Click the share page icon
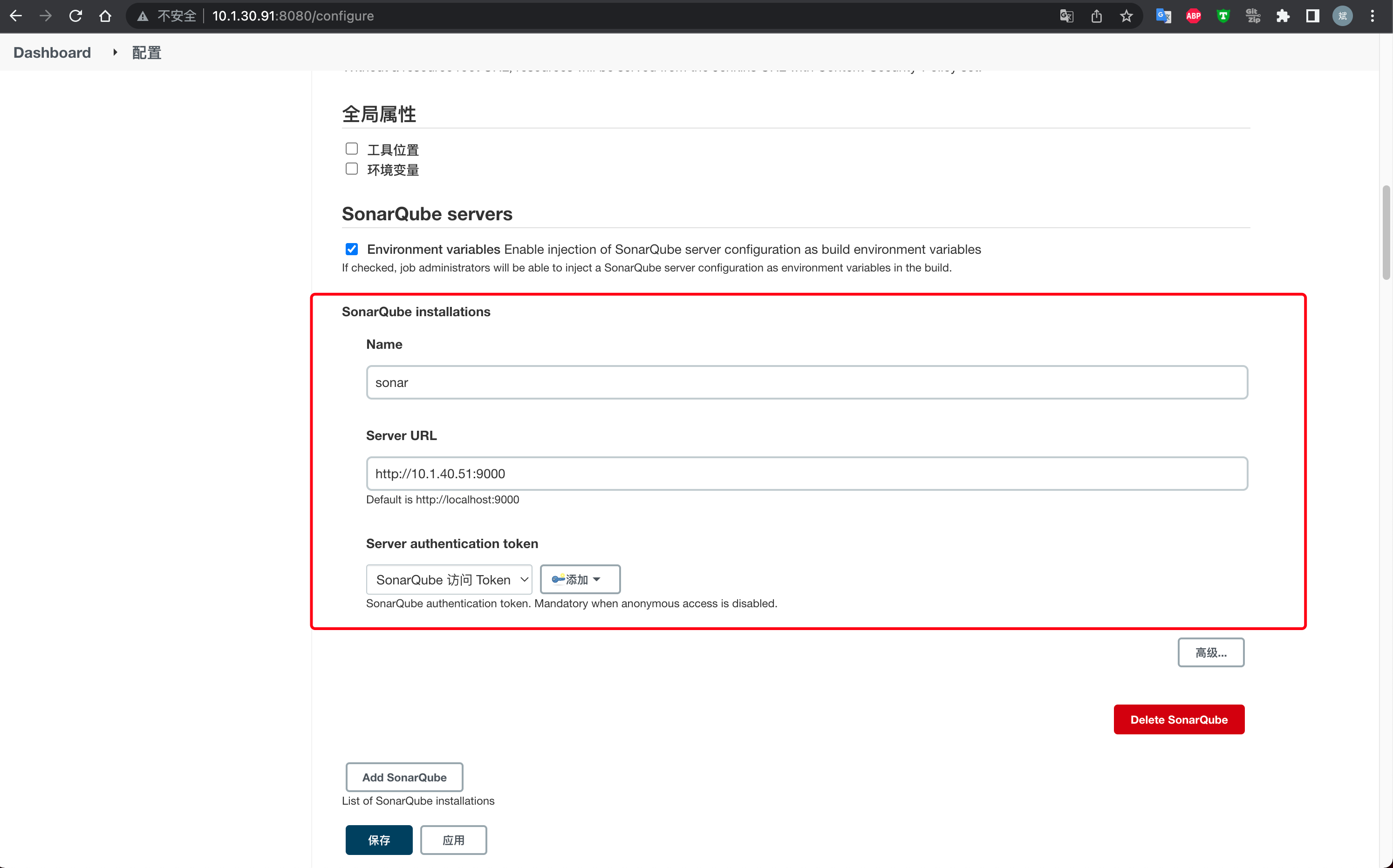 point(1096,16)
